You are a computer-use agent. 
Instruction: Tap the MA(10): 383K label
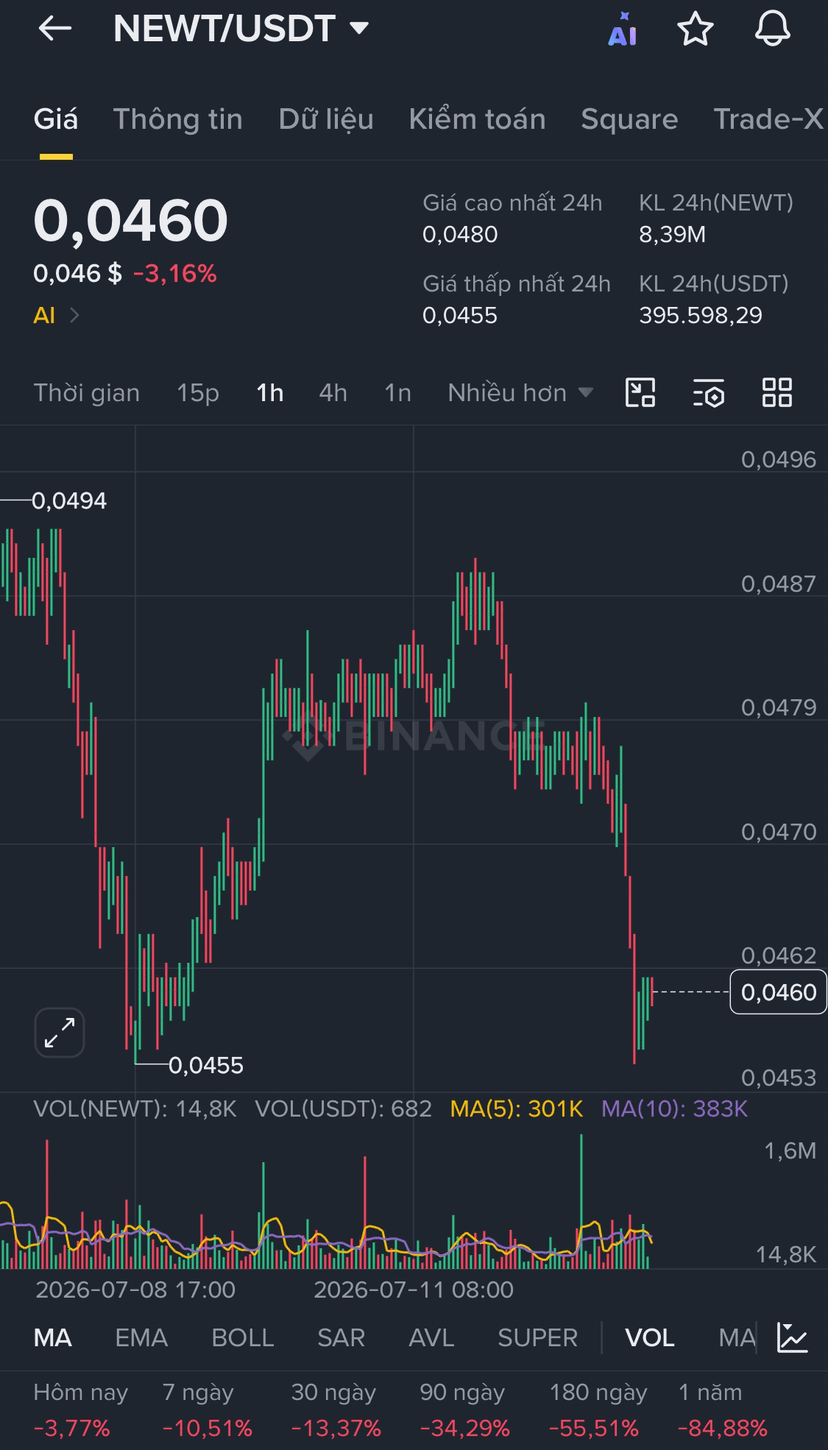(x=675, y=1108)
